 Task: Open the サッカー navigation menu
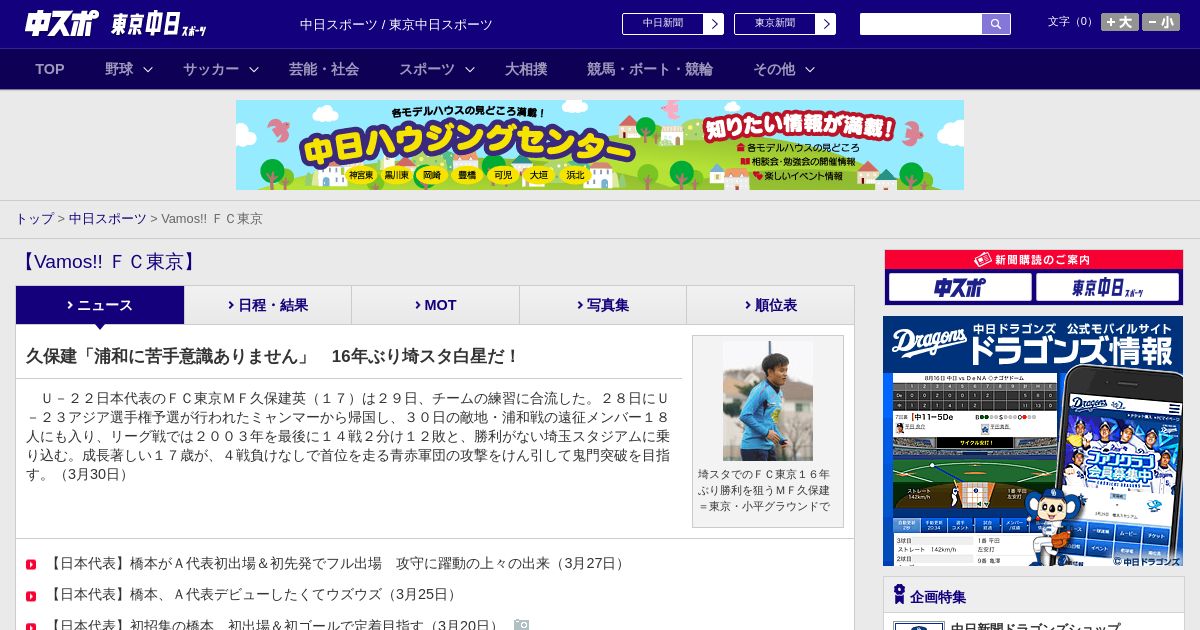[211, 69]
